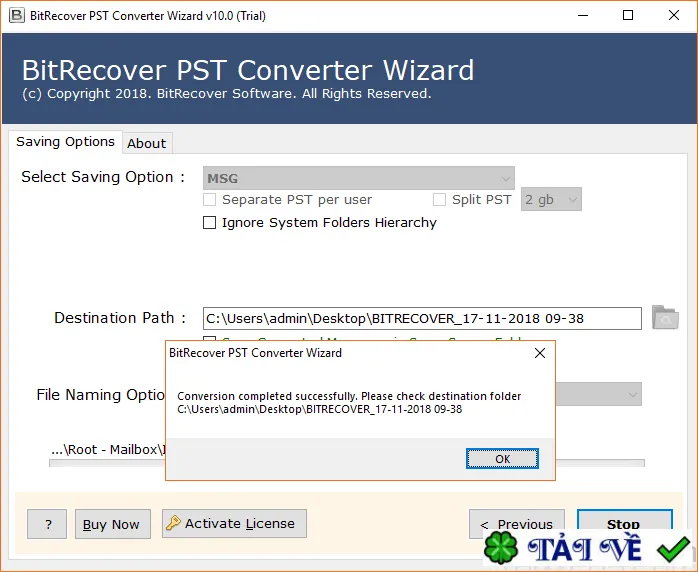The height and width of the screenshot is (572, 698).
Task: Click the question mark help button
Action: tap(47, 524)
